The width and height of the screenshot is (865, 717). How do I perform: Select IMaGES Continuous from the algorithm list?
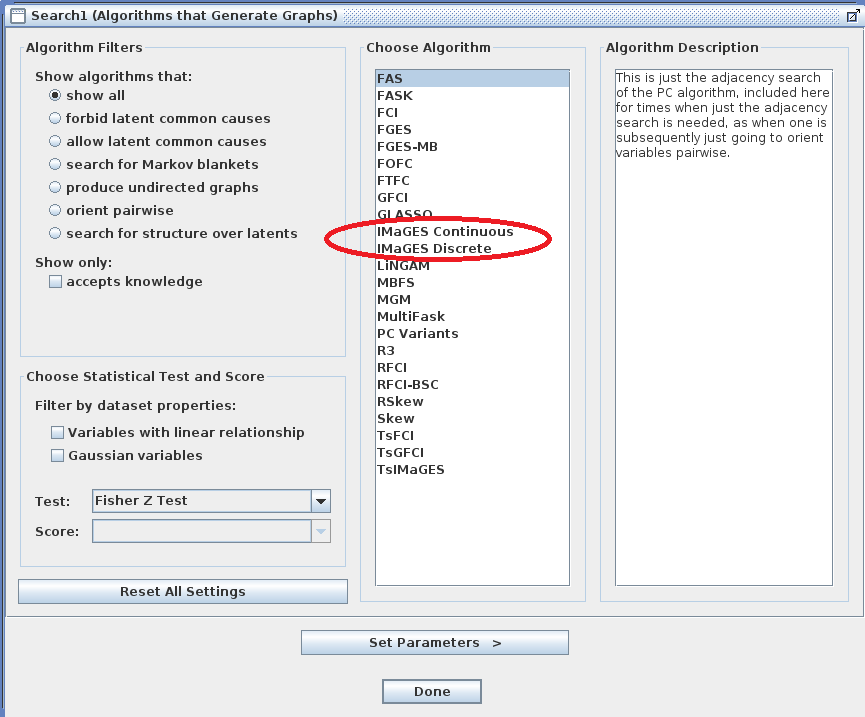(x=444, y=231)
